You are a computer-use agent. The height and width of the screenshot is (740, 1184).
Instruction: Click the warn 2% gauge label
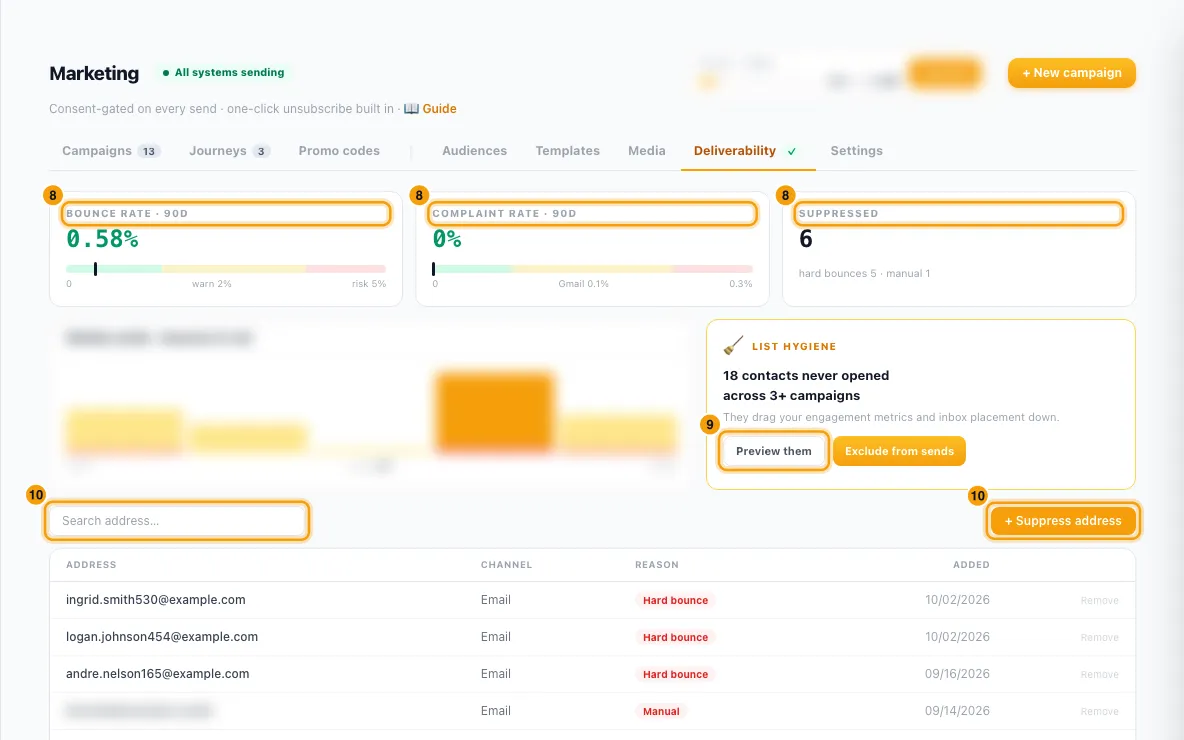(211, 284)
